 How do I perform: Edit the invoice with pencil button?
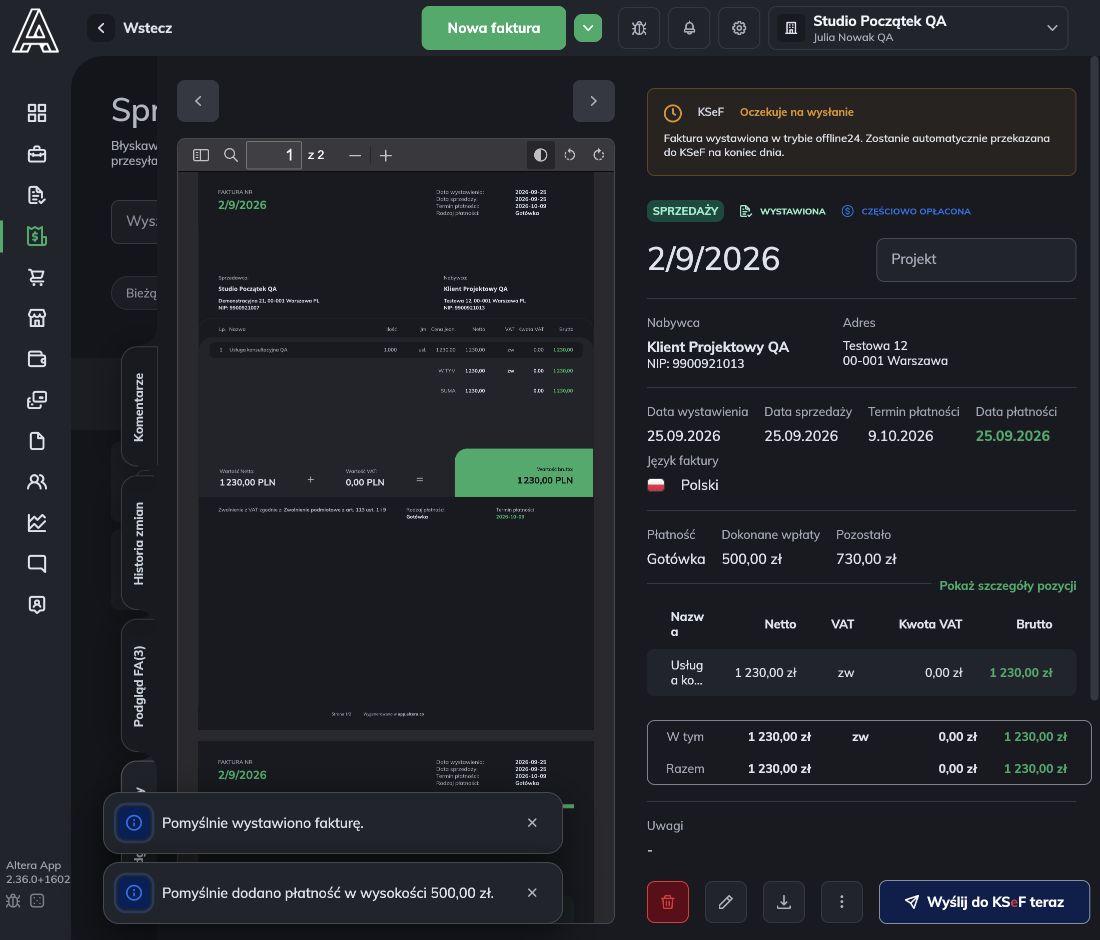coord(725,902)
